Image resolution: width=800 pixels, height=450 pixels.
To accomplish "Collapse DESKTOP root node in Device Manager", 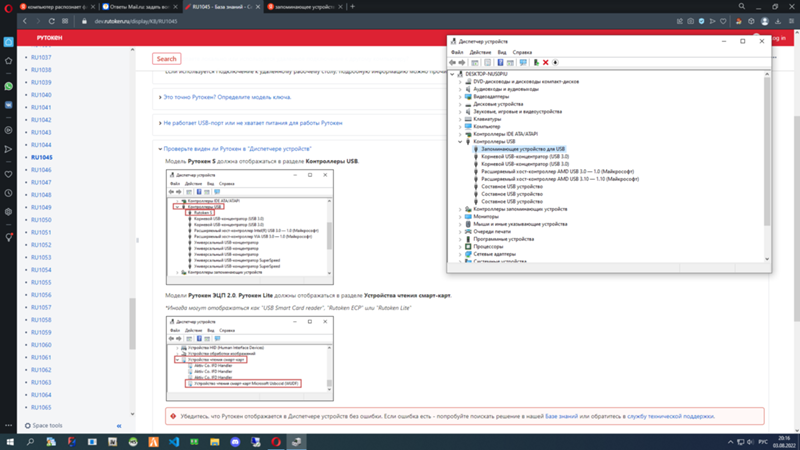I will tap(453, 74).
